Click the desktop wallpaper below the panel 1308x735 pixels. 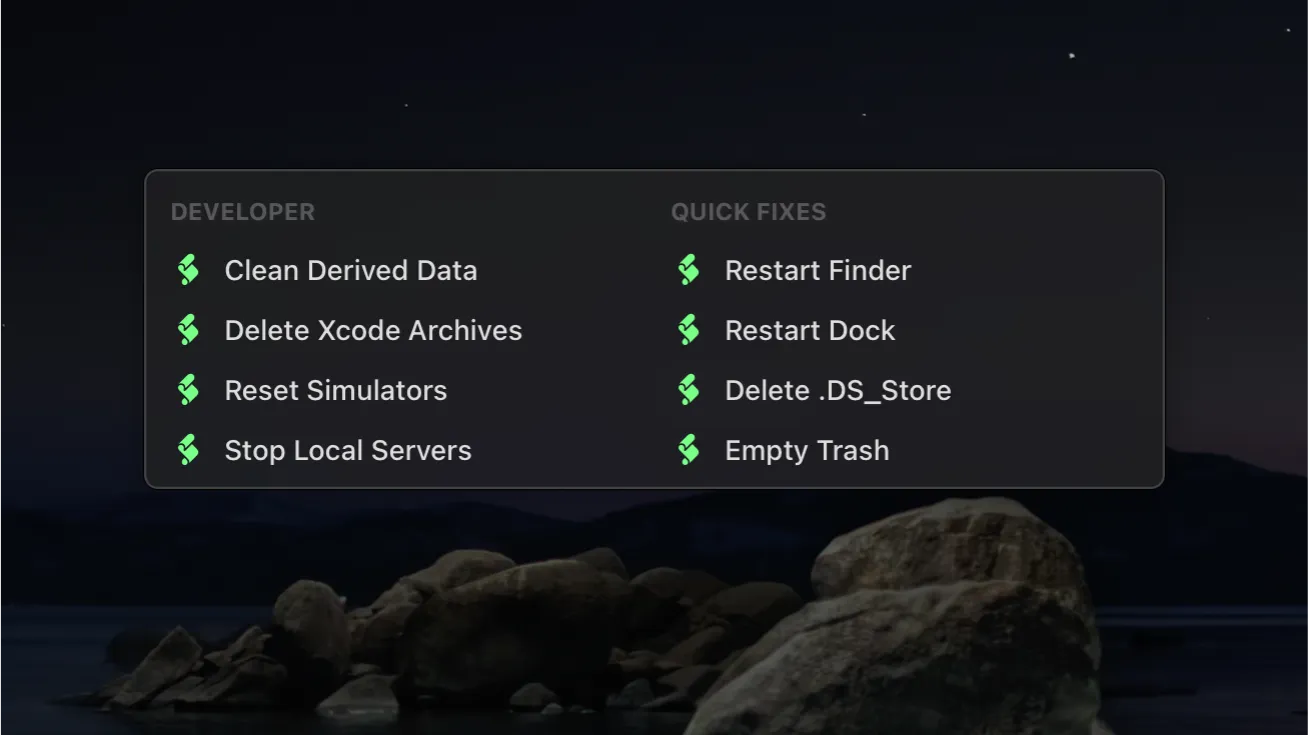pyautogui.click(x=654, y=620)
